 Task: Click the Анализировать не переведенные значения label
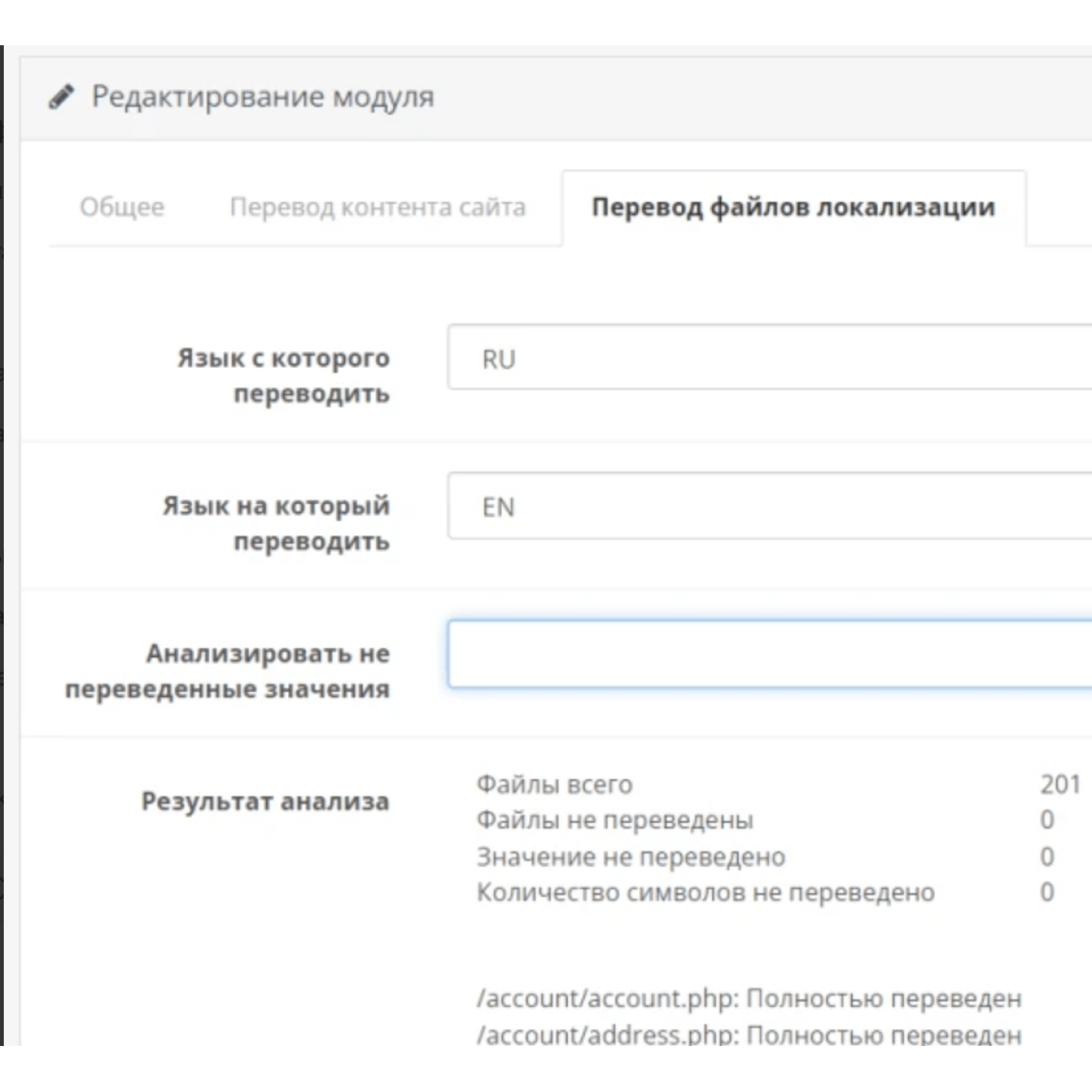pos(227,671)
